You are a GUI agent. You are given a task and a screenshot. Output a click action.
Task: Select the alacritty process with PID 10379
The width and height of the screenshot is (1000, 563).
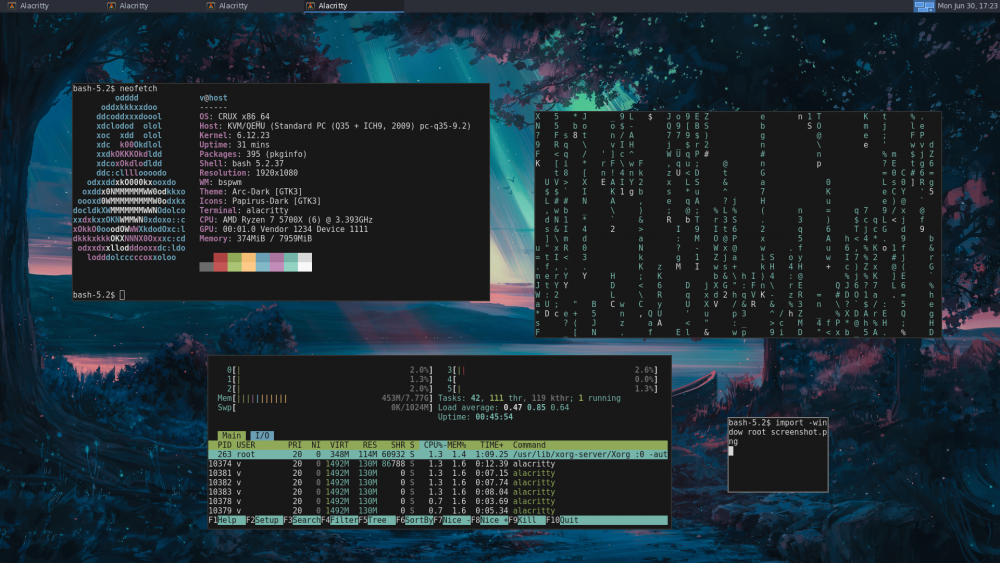coord(438,511)
